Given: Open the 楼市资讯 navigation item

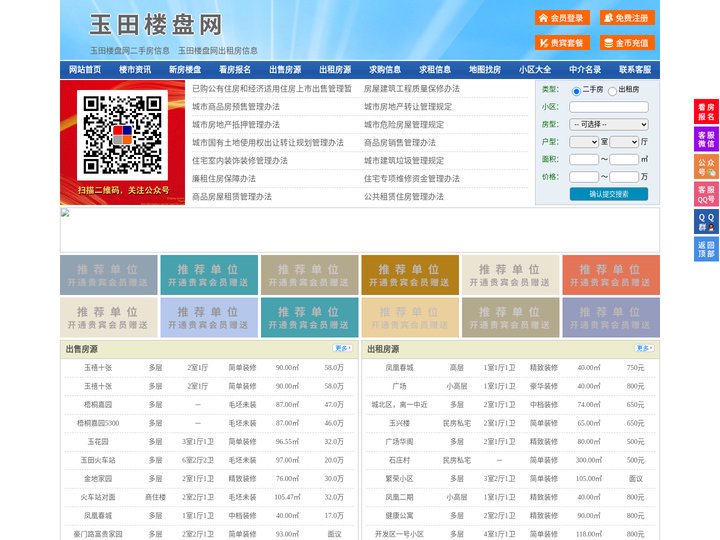Looking at the screenshot, I should point(135,70).
